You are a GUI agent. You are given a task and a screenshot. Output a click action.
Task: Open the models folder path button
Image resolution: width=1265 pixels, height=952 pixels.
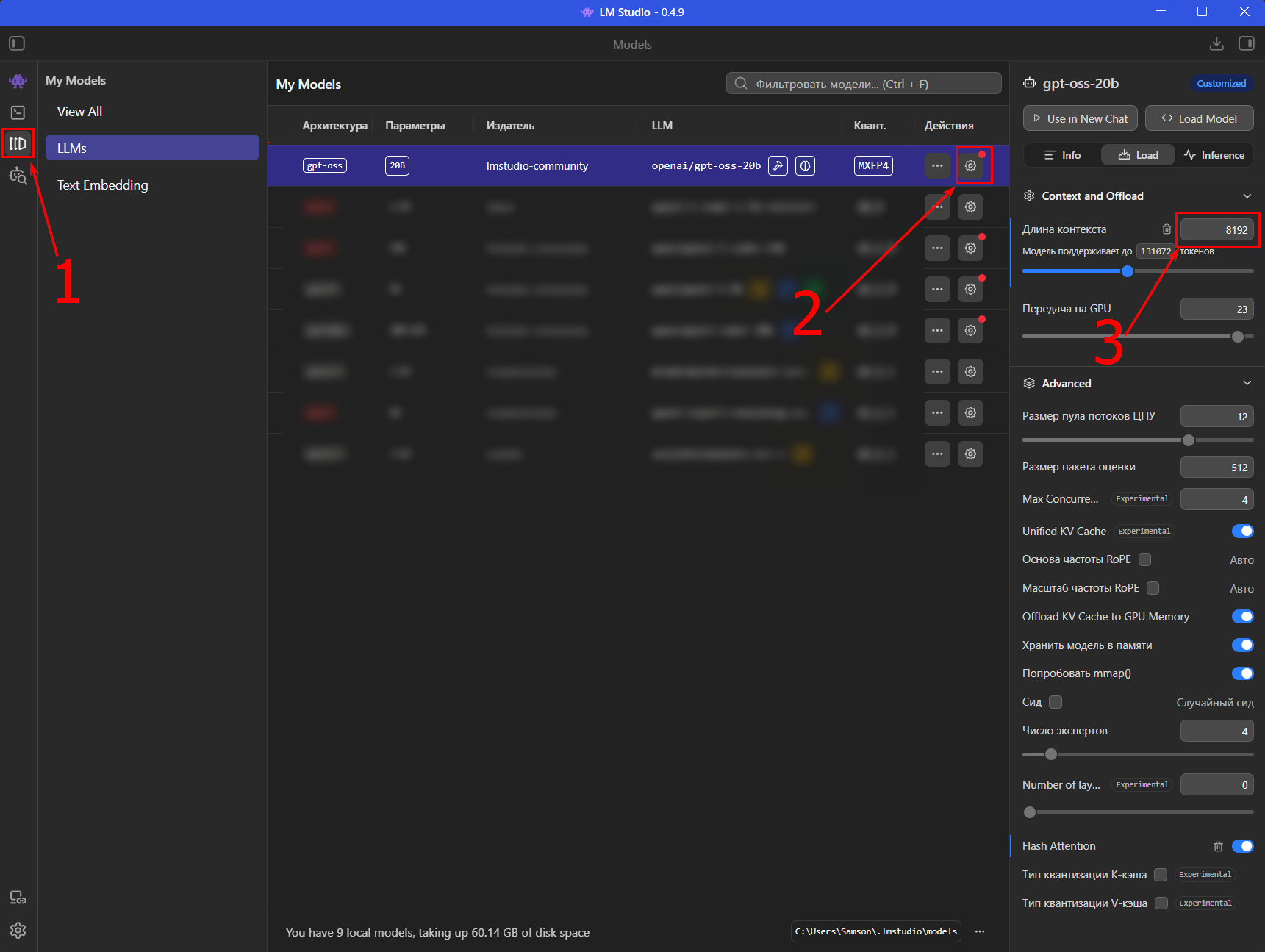[x=876, y=931]
